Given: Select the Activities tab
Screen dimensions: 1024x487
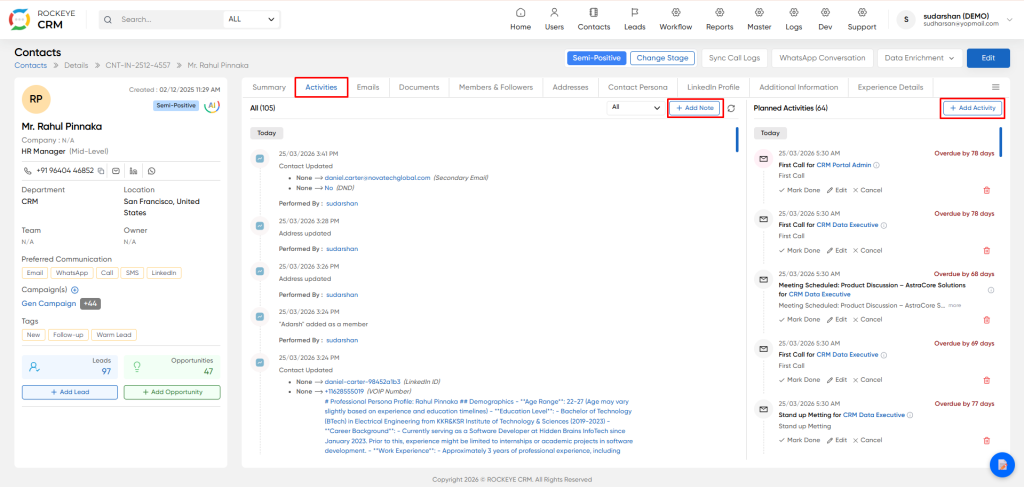Looking at the screenshot, I should click(321, 87).
